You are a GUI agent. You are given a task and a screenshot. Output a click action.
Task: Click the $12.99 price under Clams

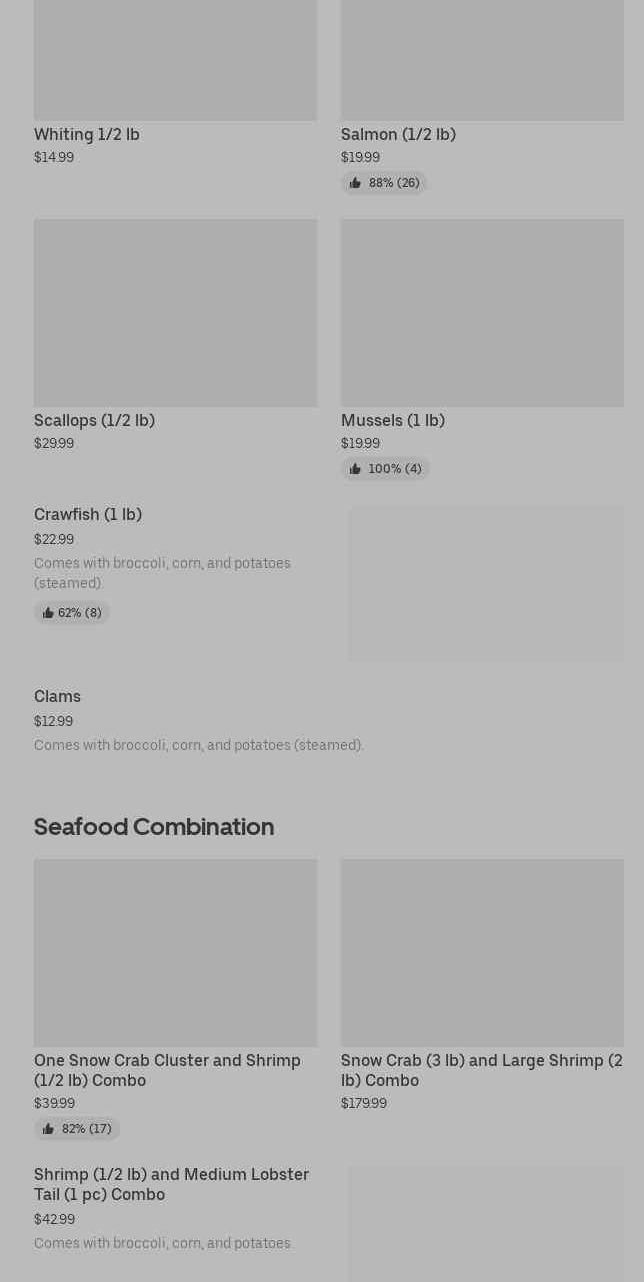coord(53,721)
